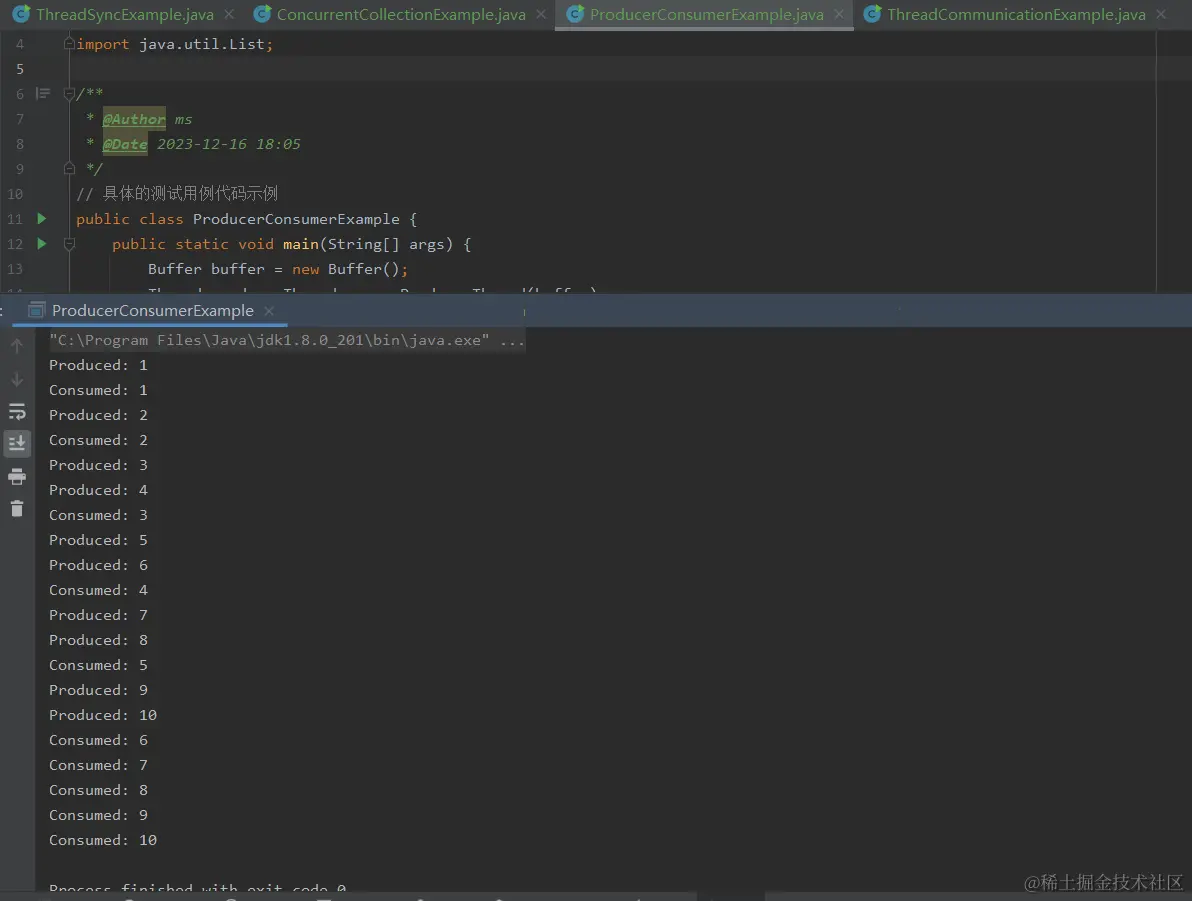Click 'import java.util.List;' line in editor
Screen dimensions: 1192x901
[x=174, y=44]
